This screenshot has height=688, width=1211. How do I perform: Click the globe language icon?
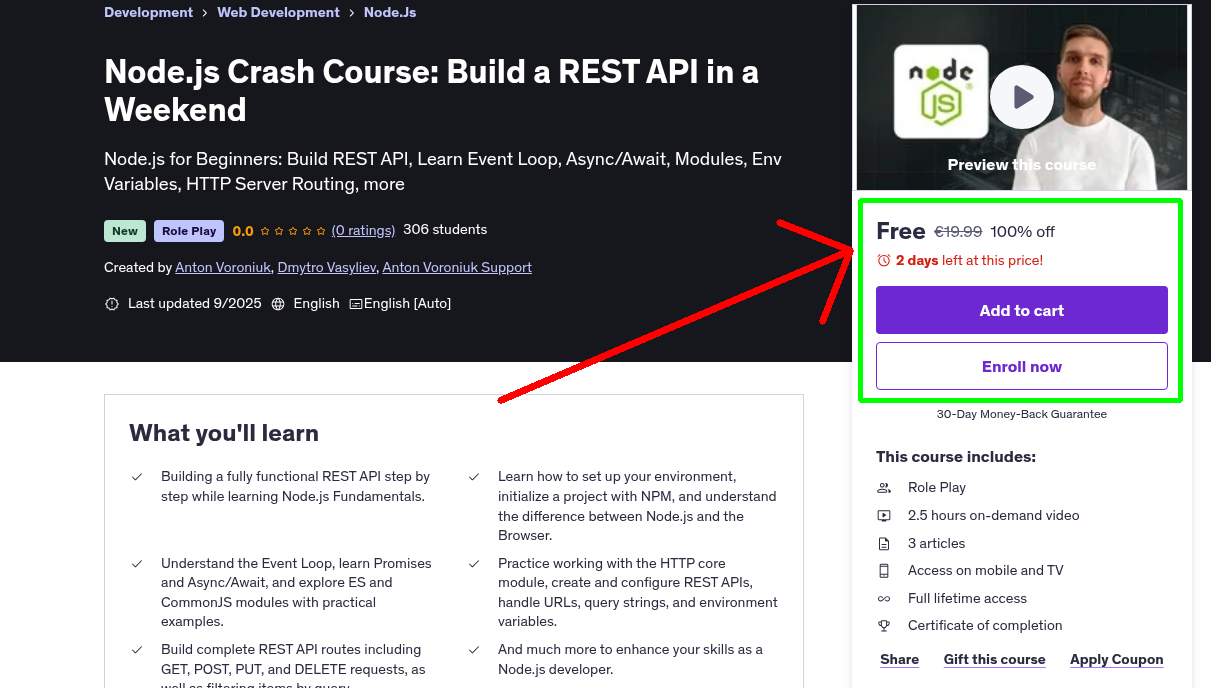pyautogui.click(x=278, y=304)
